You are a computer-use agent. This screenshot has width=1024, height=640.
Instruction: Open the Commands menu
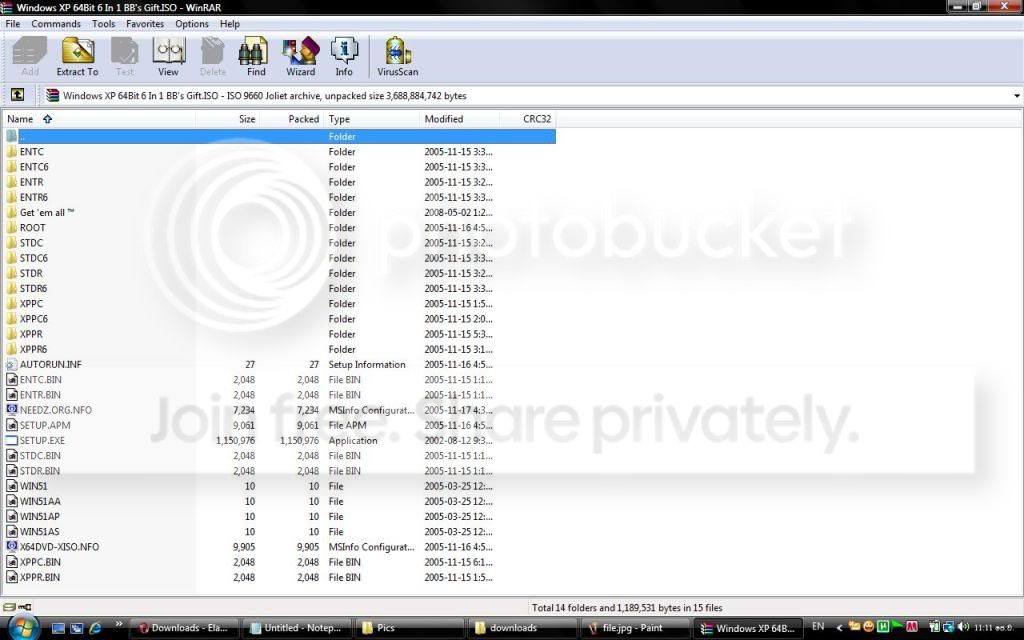pyautogui.click(x=56, y=24)
